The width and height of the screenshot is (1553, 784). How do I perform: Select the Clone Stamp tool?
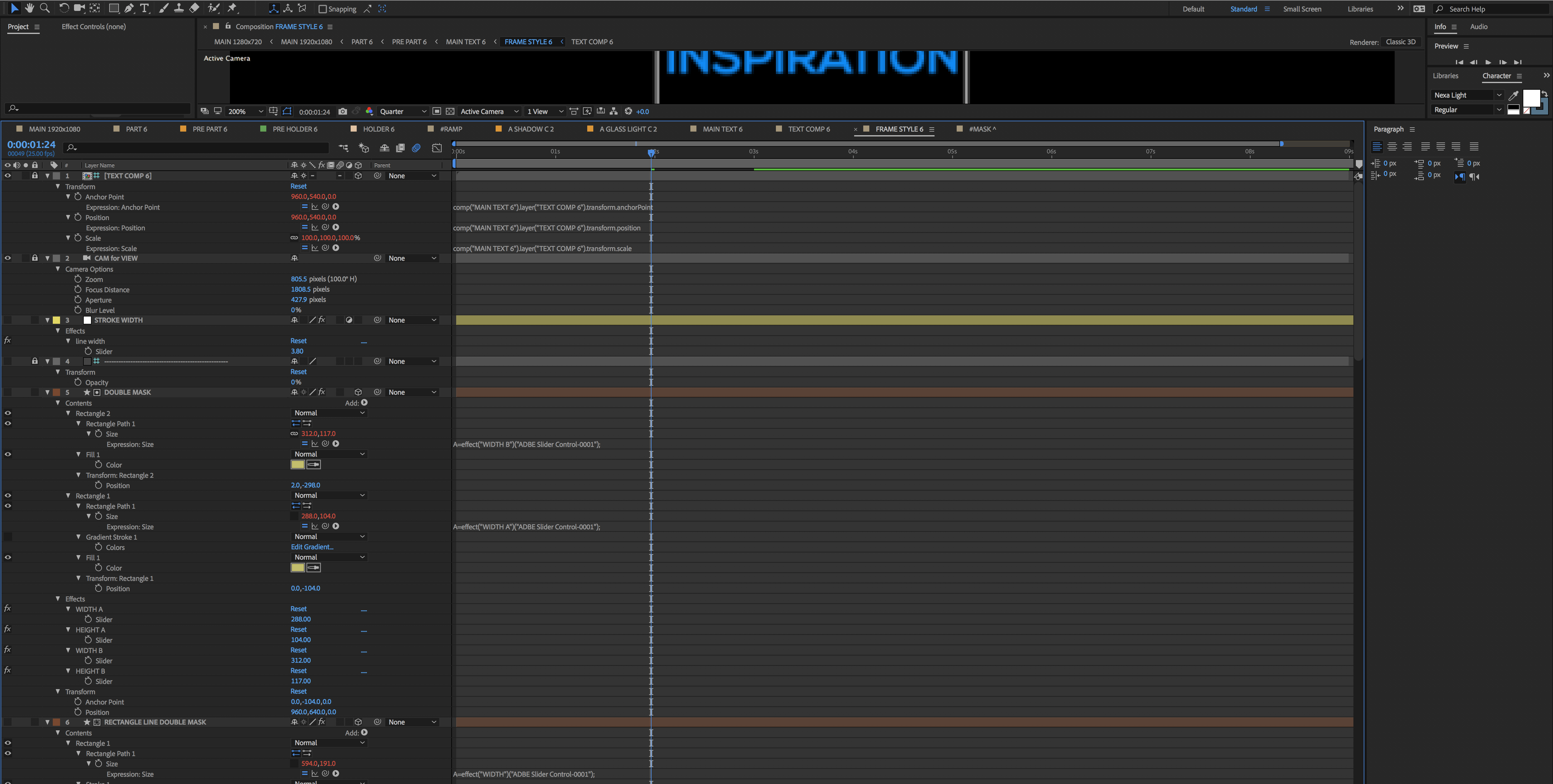(179, 8)
